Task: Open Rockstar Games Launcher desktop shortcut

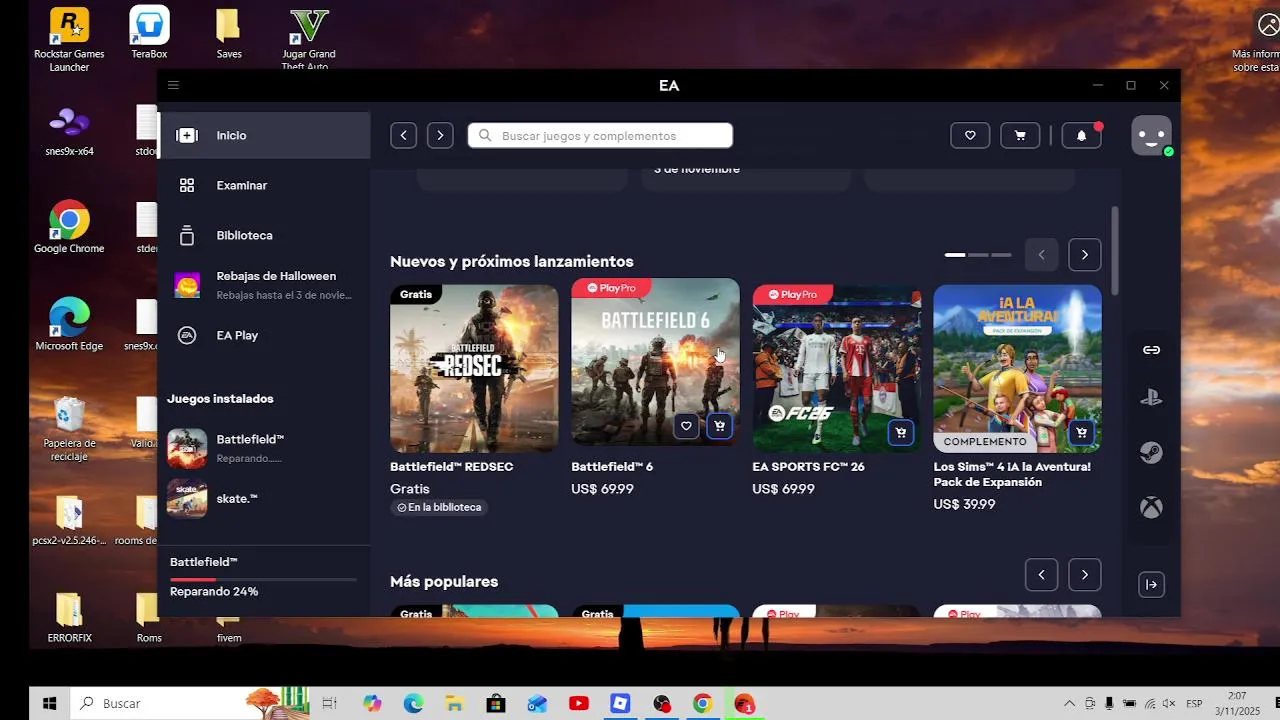Action: click(69, 40)
